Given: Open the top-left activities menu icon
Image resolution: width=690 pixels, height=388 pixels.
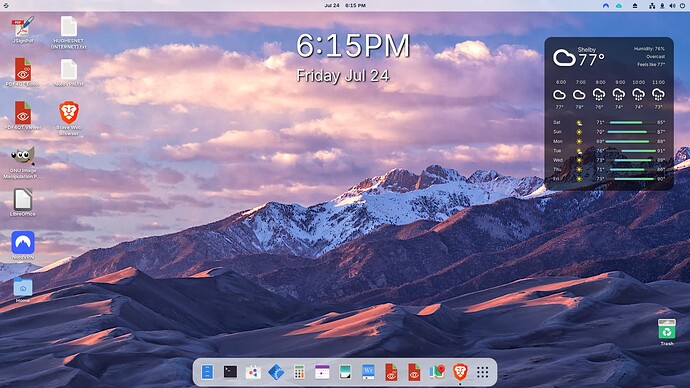Looking at the screenshot, I should tap(6, 6).
